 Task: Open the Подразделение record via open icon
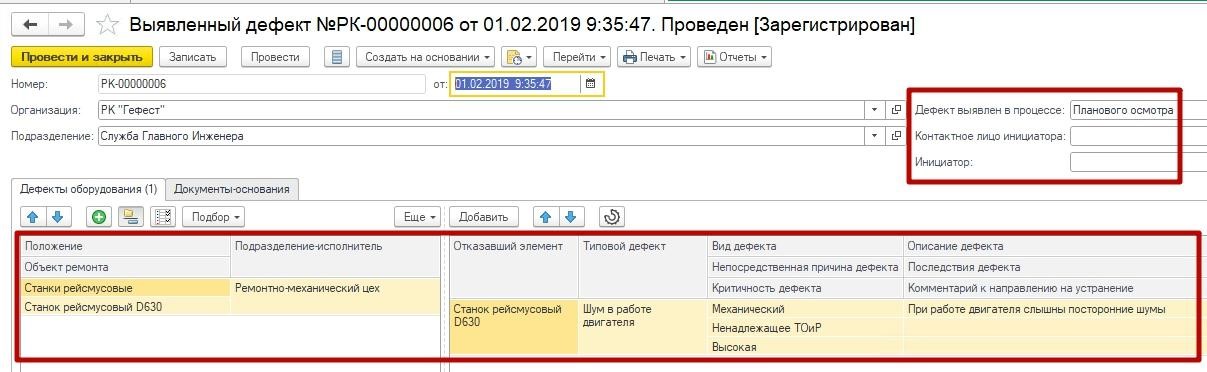click(x=896, y=136)
